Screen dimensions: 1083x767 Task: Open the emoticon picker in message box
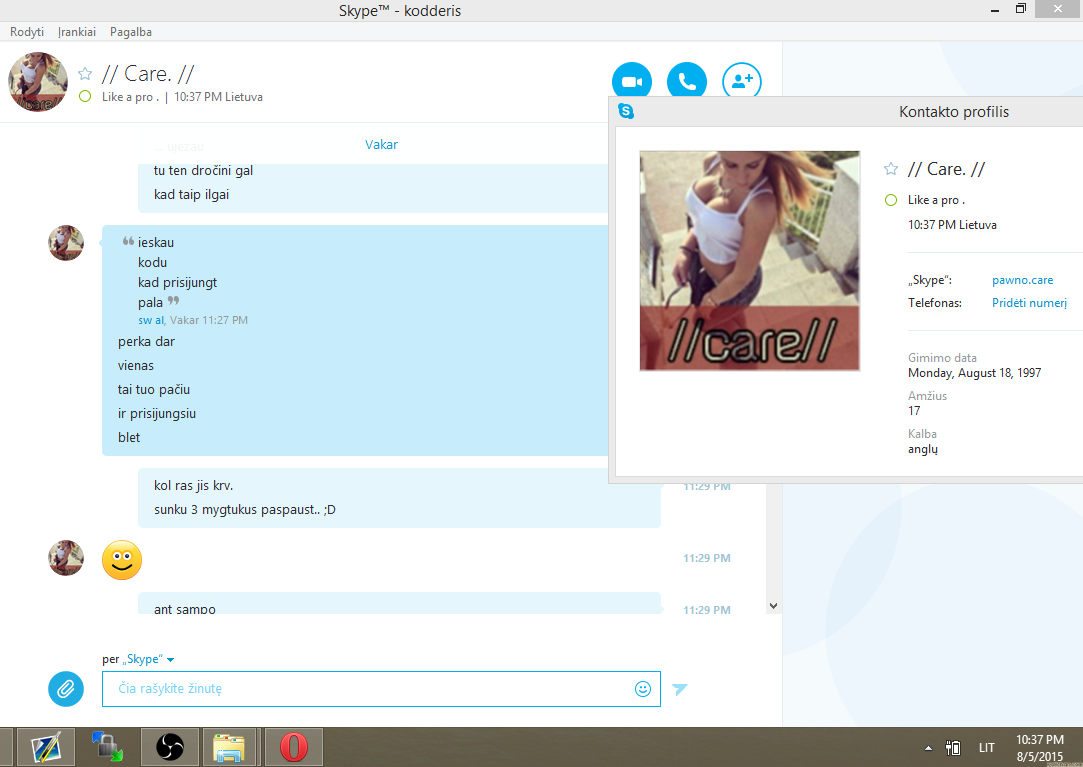click(x=642, y=689)
